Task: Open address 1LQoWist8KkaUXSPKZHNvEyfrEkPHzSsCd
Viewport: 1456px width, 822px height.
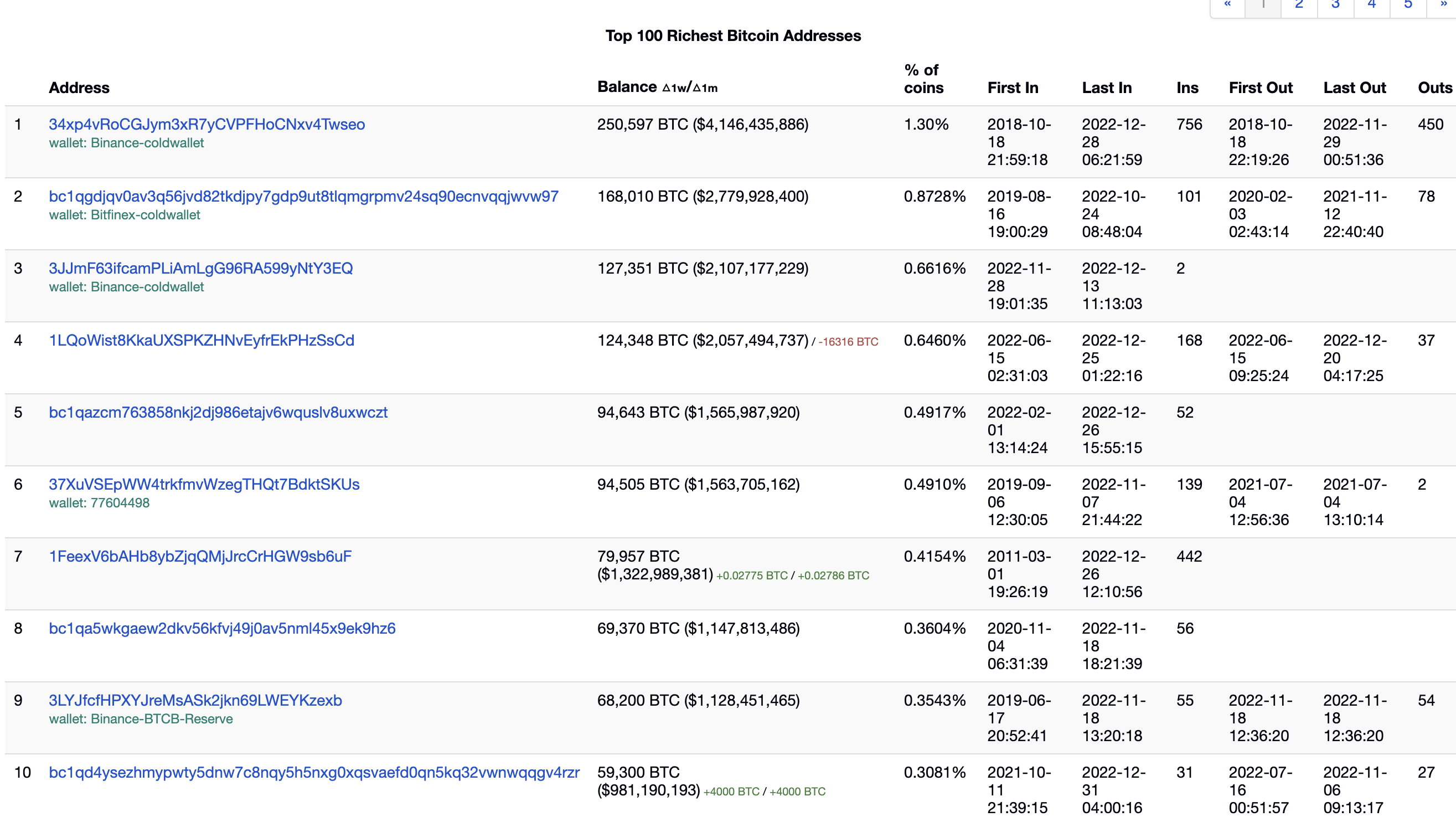Action: (x=201, y=340)
